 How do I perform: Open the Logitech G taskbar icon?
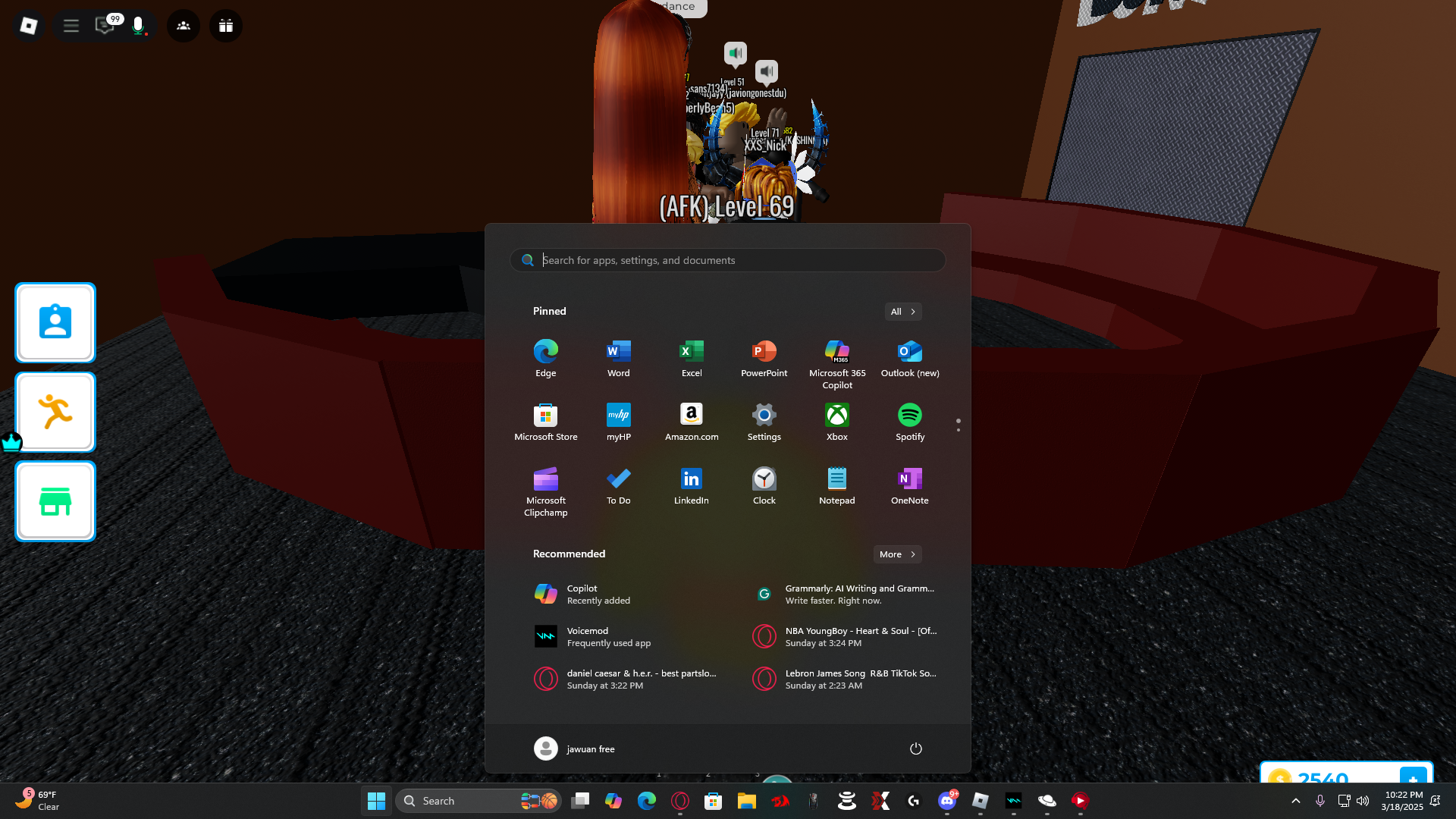914,801
